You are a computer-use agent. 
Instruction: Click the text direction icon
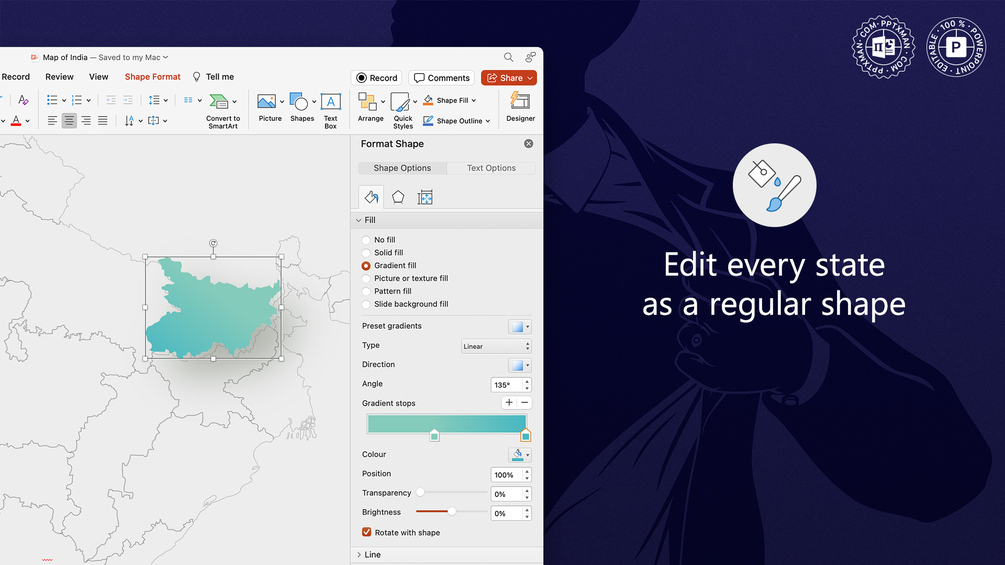129,120
